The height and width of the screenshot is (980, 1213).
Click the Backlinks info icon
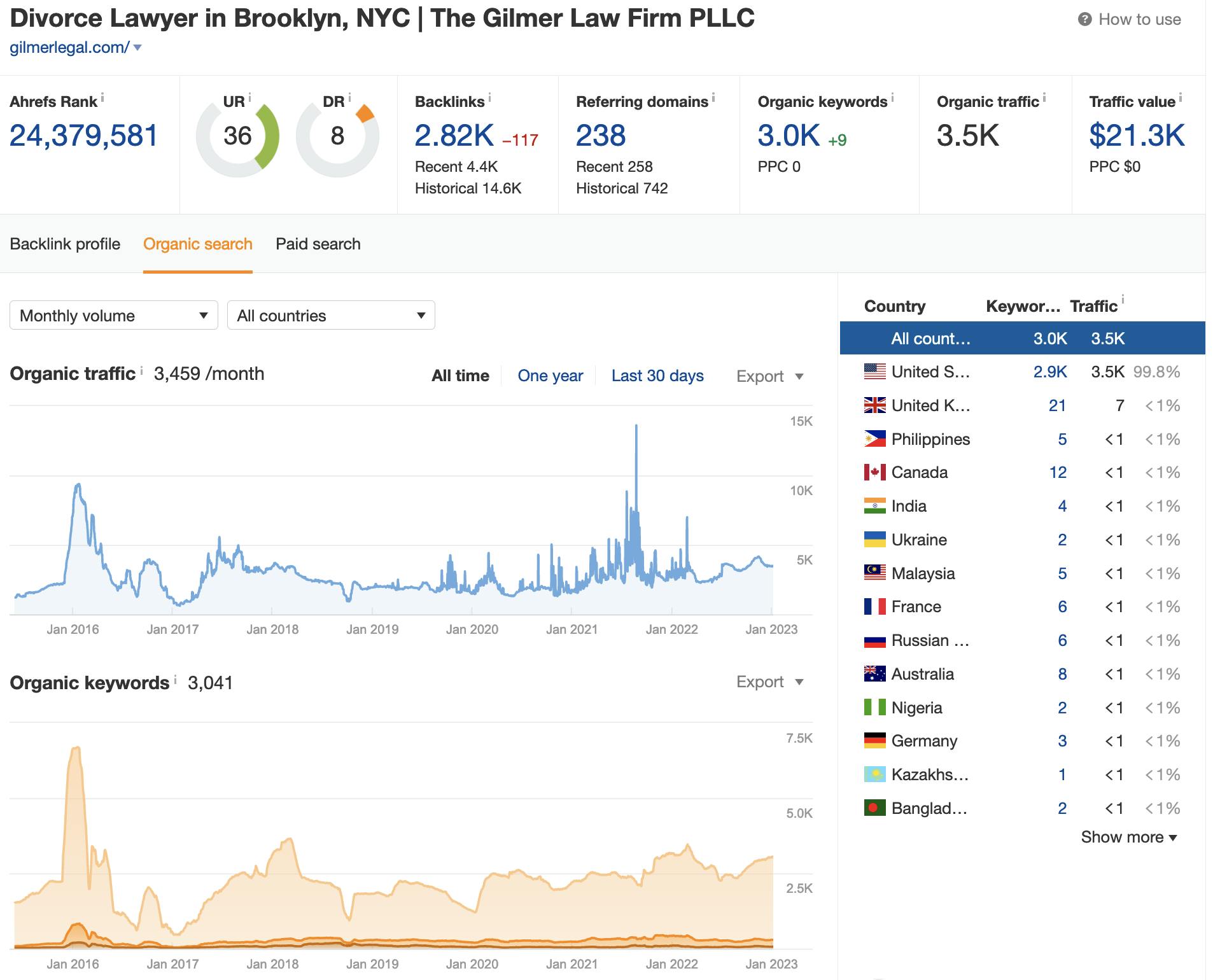489,98
